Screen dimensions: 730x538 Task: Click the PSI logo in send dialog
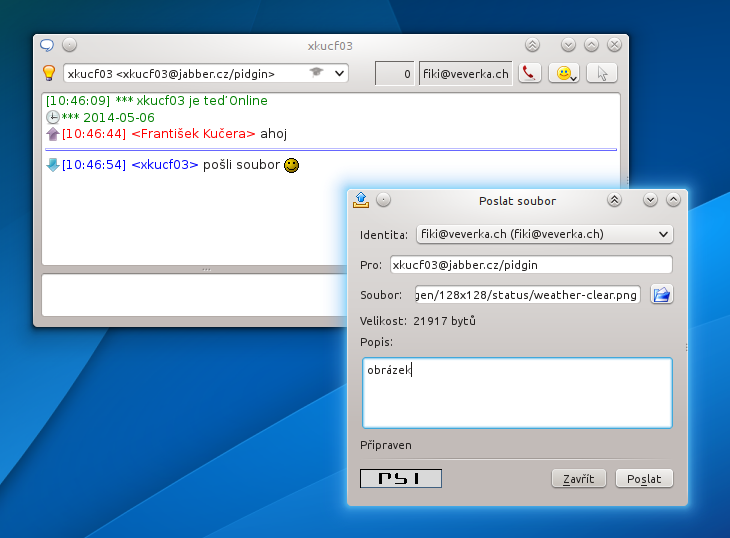coord(401,478)
